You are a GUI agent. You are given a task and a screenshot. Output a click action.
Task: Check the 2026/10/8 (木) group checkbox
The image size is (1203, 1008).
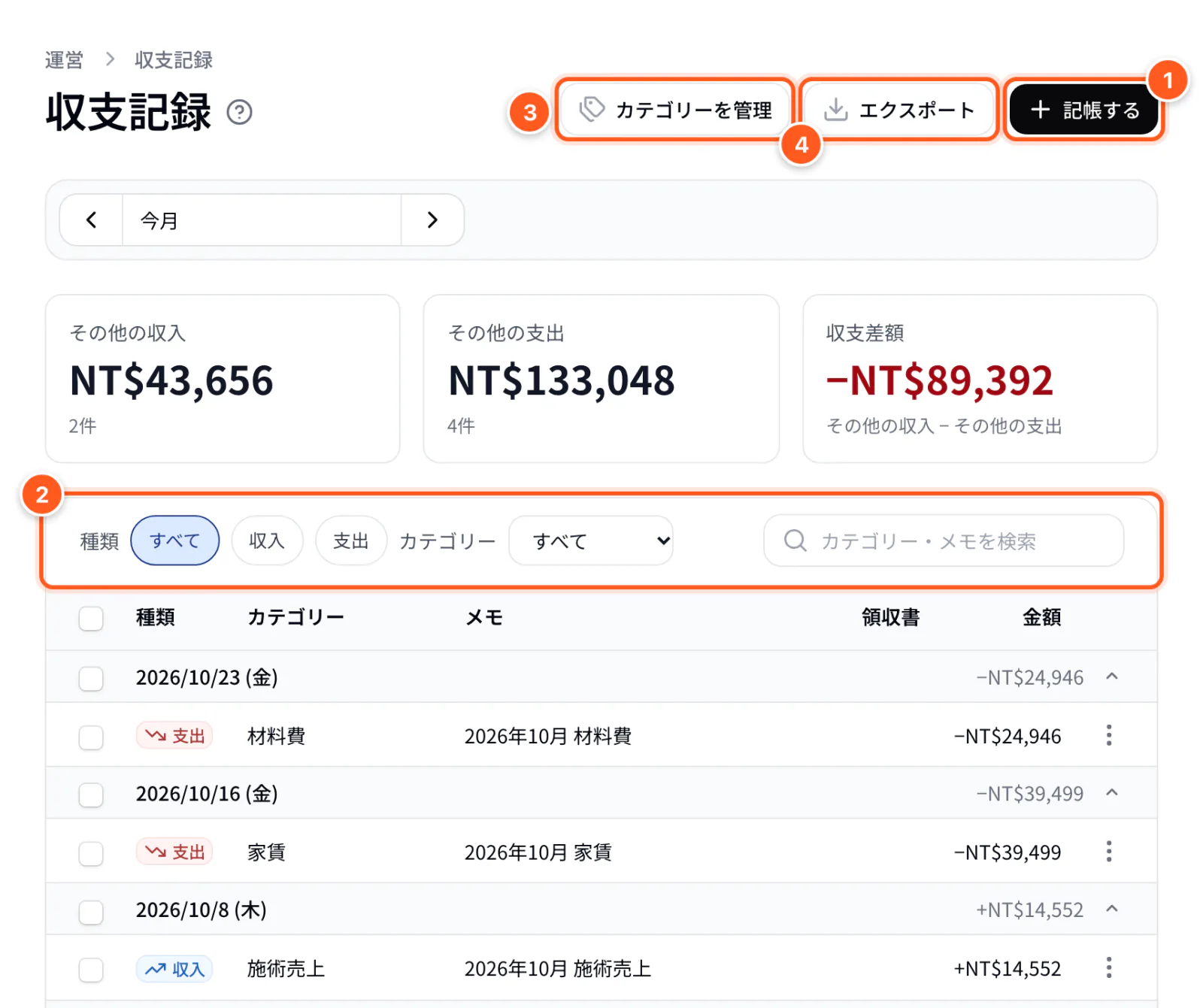point(91,912)
